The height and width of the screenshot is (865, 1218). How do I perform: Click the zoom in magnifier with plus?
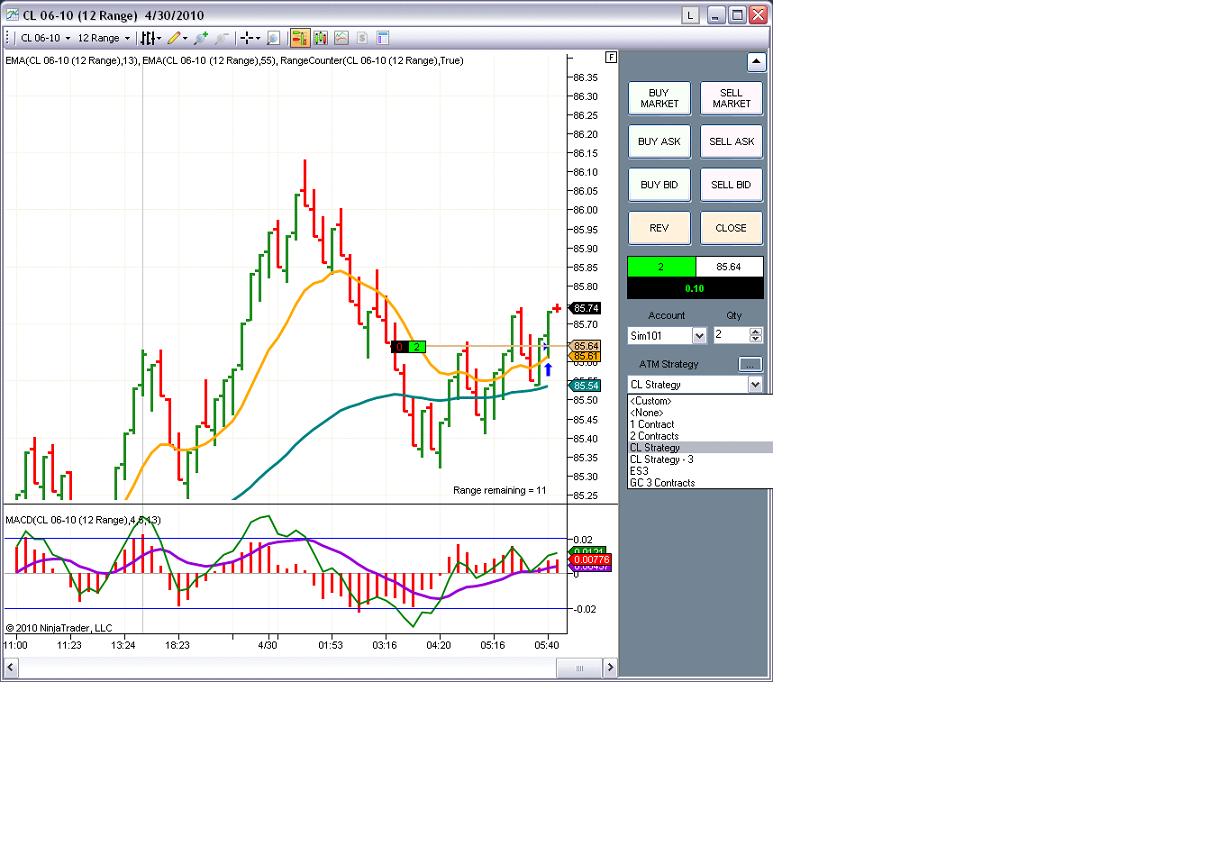tap(200, 38)
